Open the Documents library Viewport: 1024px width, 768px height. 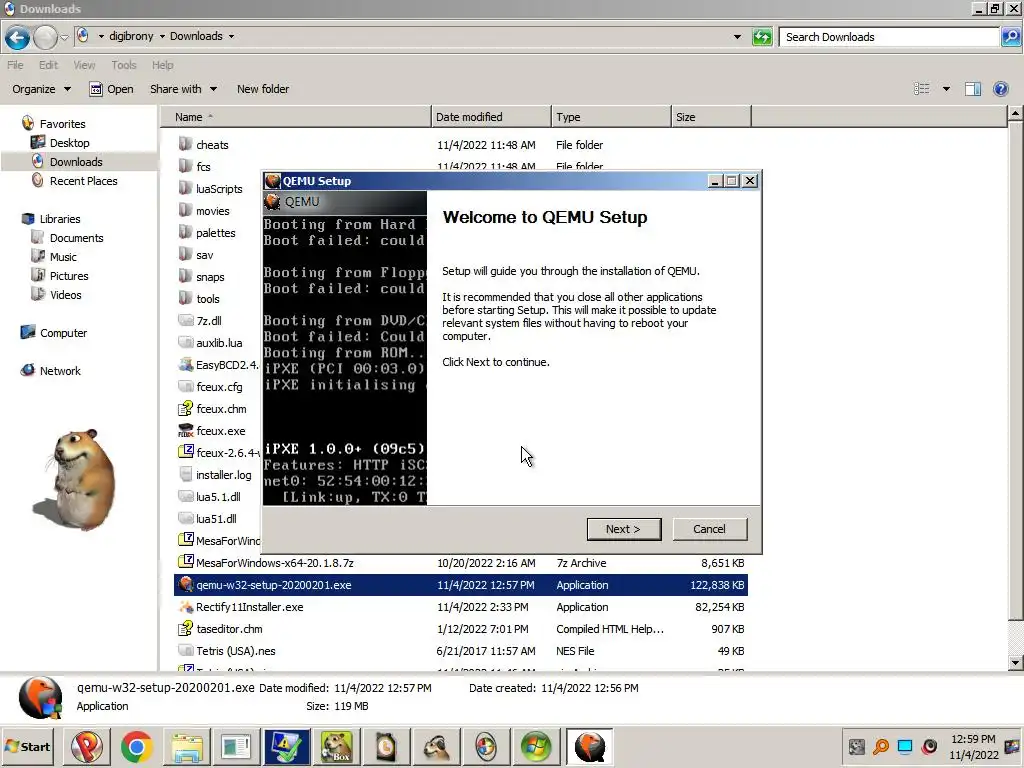pyautogui.click(x=76, y=238)
